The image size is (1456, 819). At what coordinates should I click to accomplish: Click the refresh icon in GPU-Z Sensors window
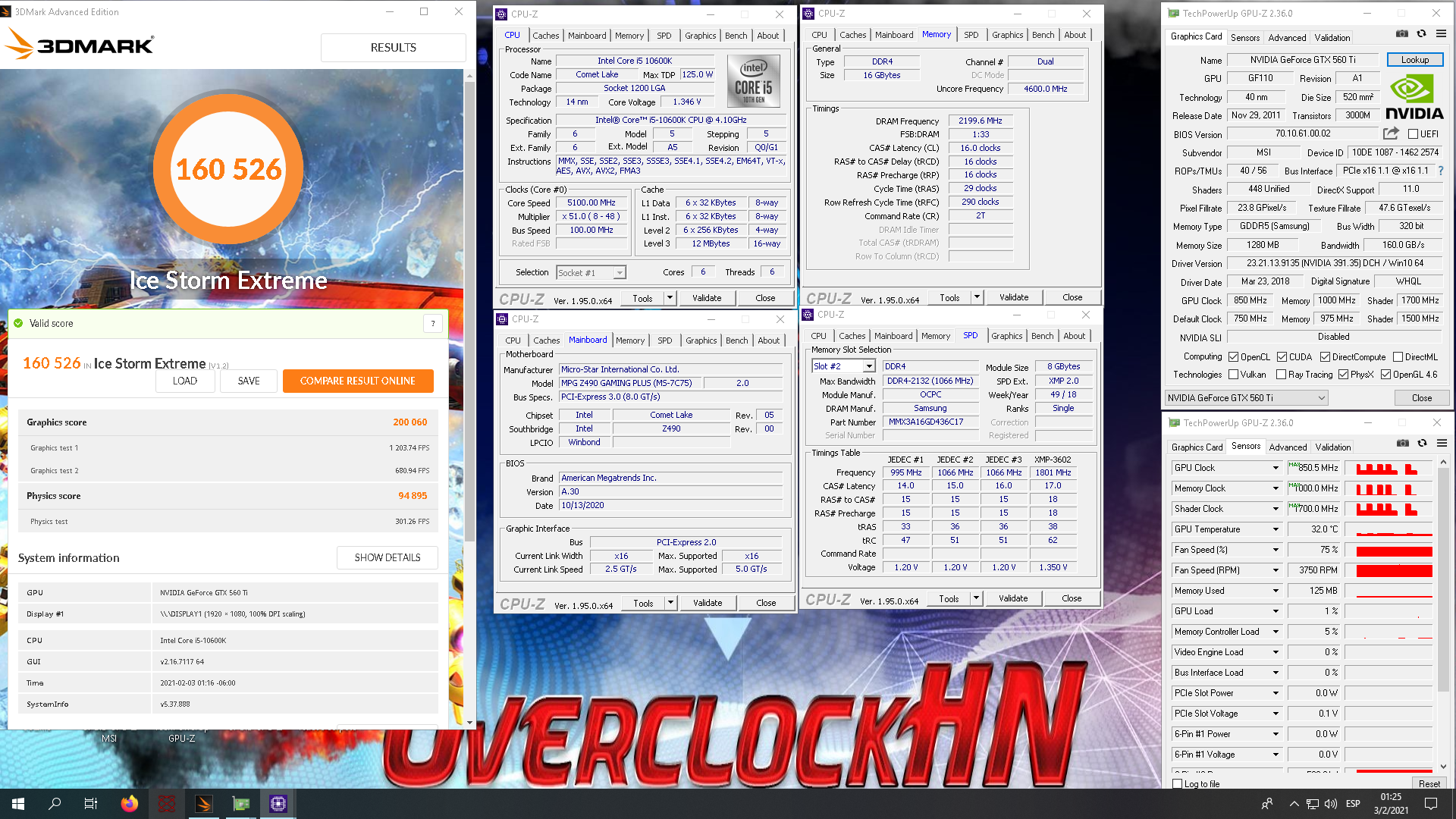click(x=1422, y=444)
